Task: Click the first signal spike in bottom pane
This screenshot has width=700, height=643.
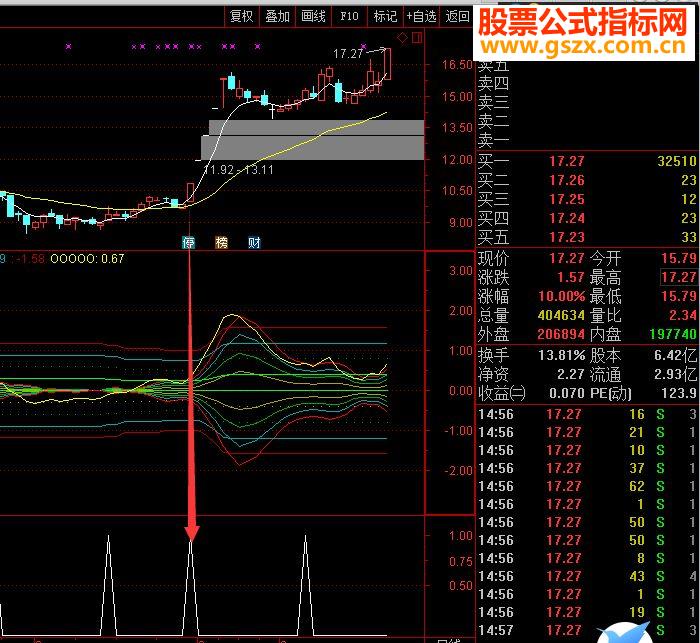Action: (108, 585)
